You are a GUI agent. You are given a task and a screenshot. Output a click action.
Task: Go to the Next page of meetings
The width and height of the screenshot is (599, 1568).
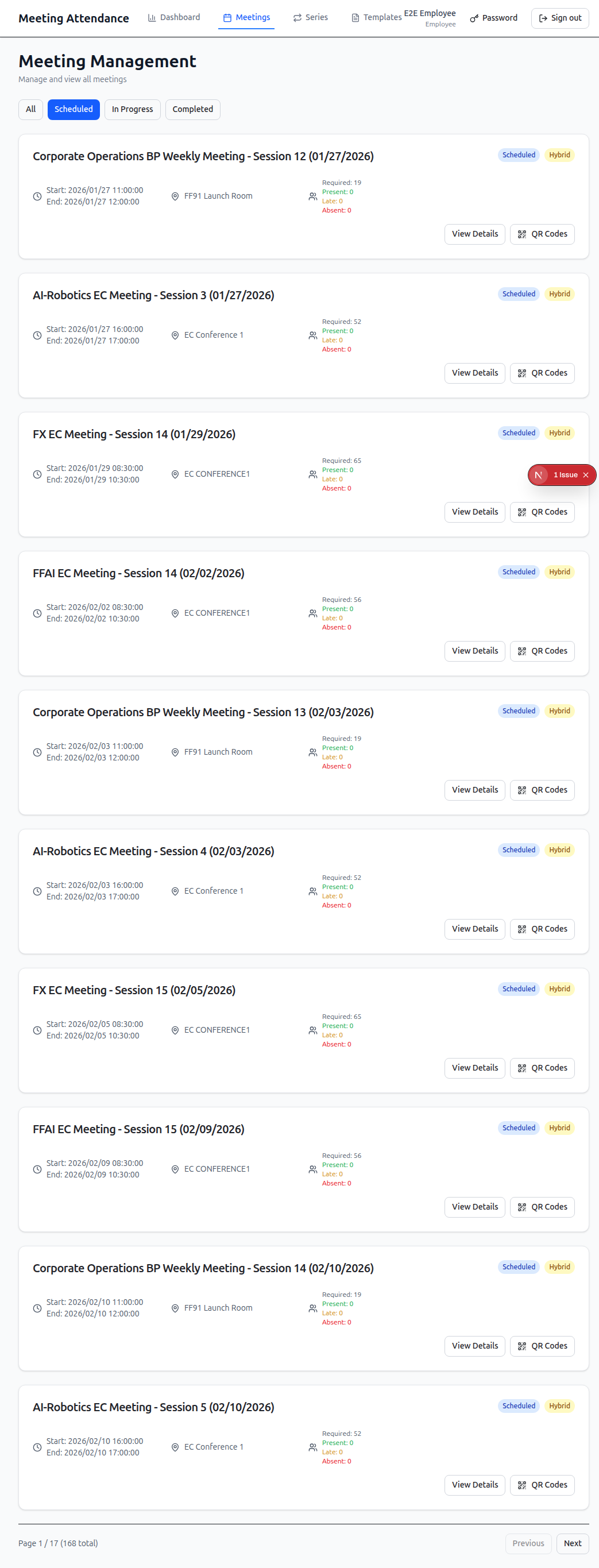click(x=572, y=1544)
